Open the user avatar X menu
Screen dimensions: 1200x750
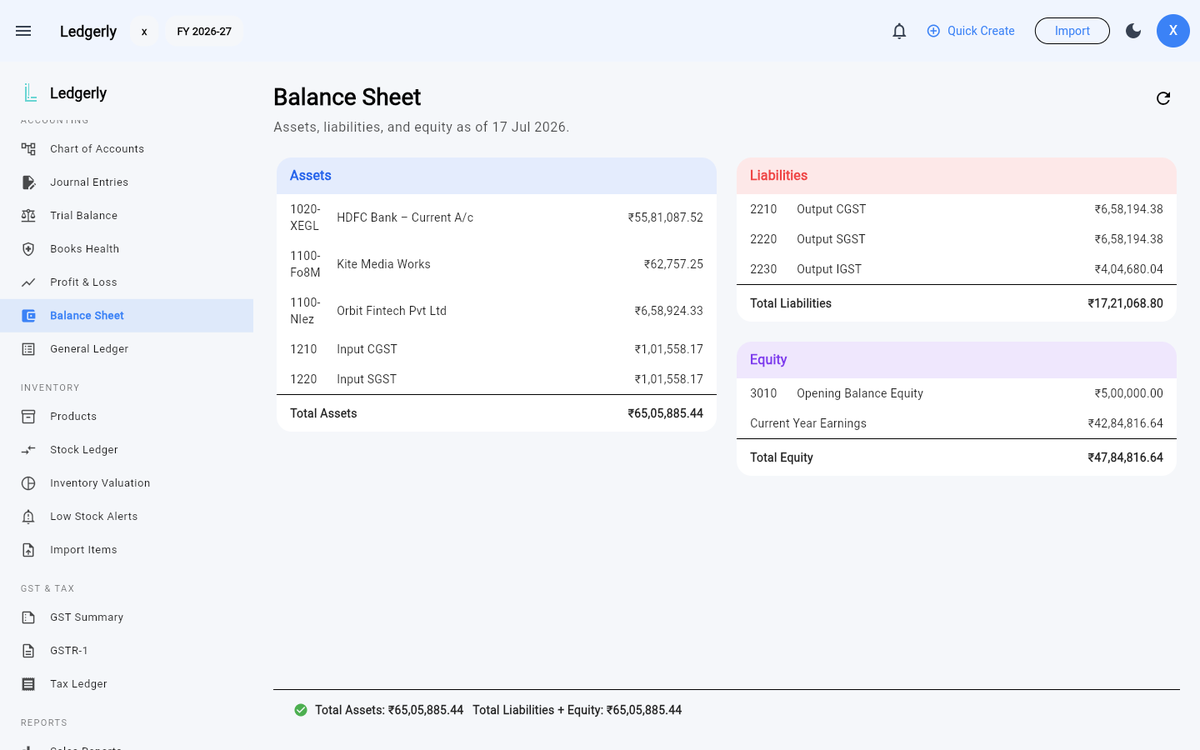pyautogui.click(x=1173, y=31)
